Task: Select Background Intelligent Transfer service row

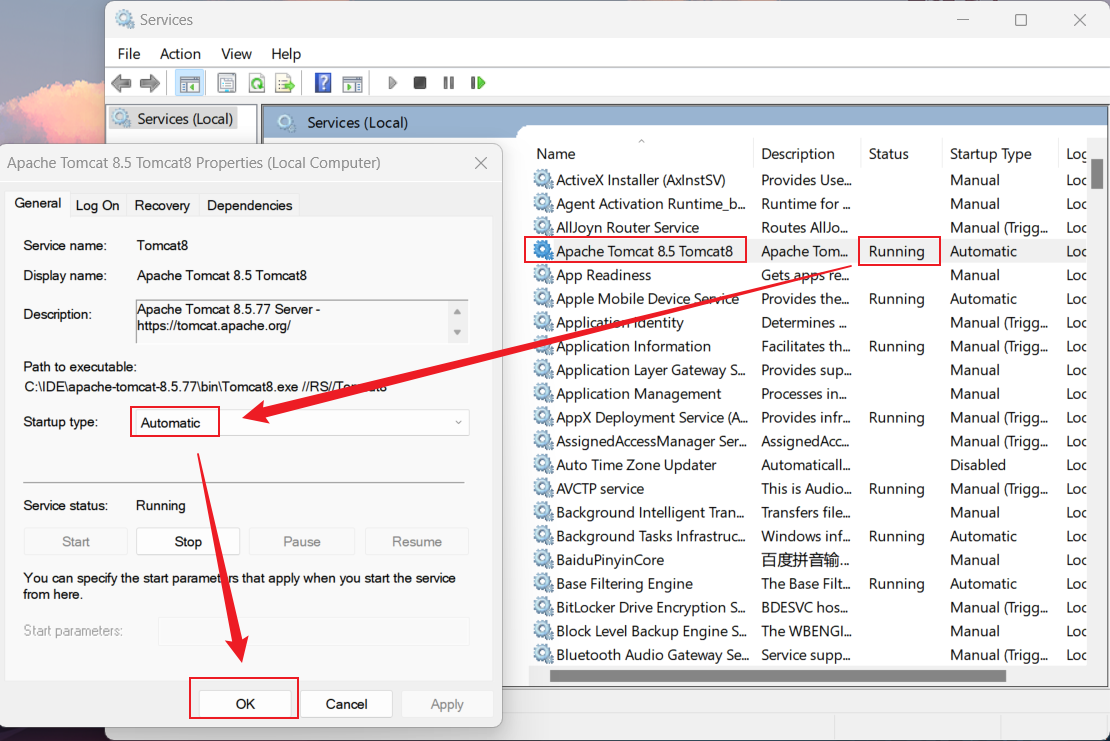Action: point(811,512)
